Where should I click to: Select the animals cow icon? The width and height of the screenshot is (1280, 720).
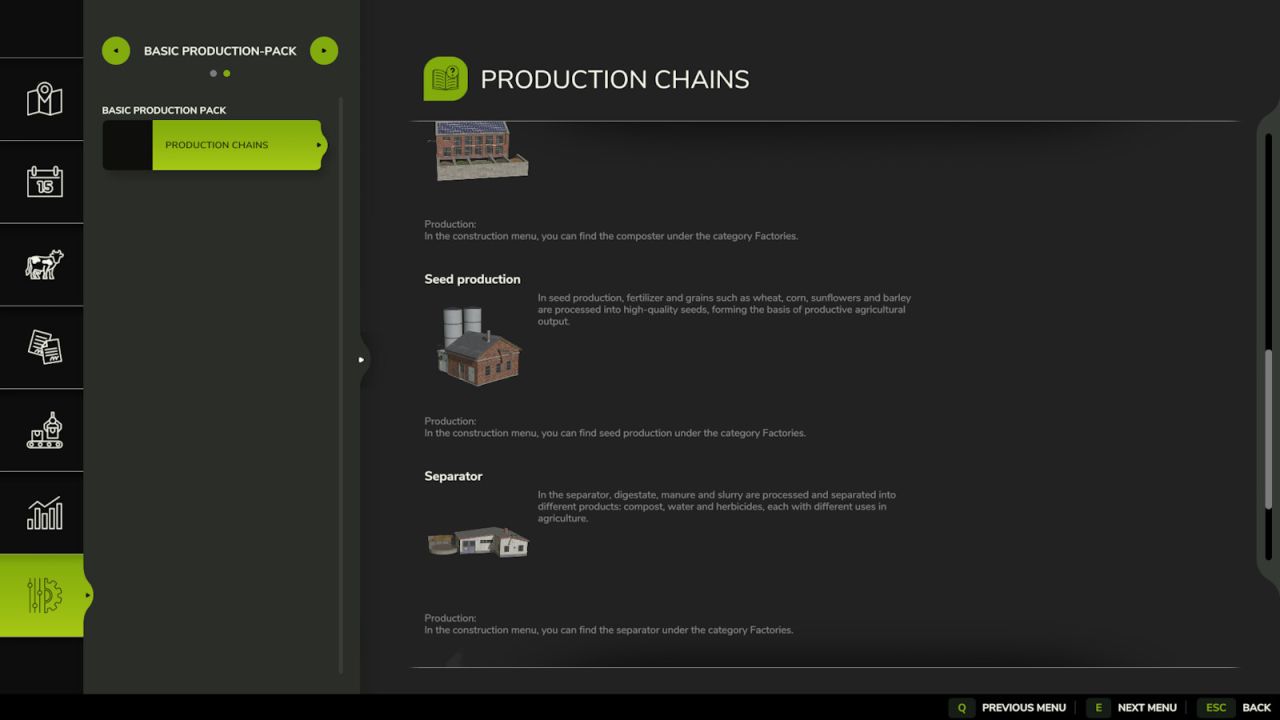tap(42, 265)
